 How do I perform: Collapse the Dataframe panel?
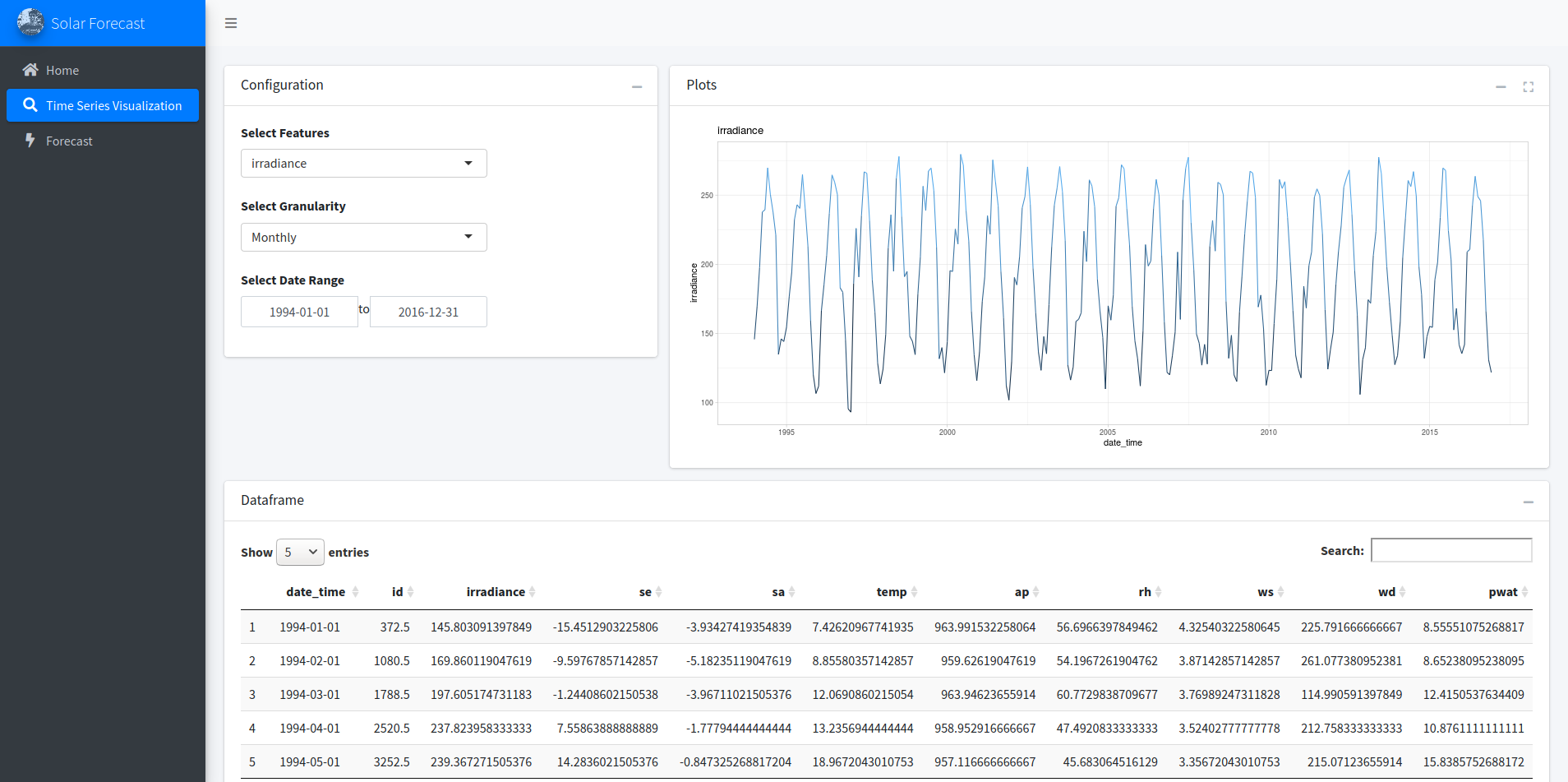(x=1529, y=502)
